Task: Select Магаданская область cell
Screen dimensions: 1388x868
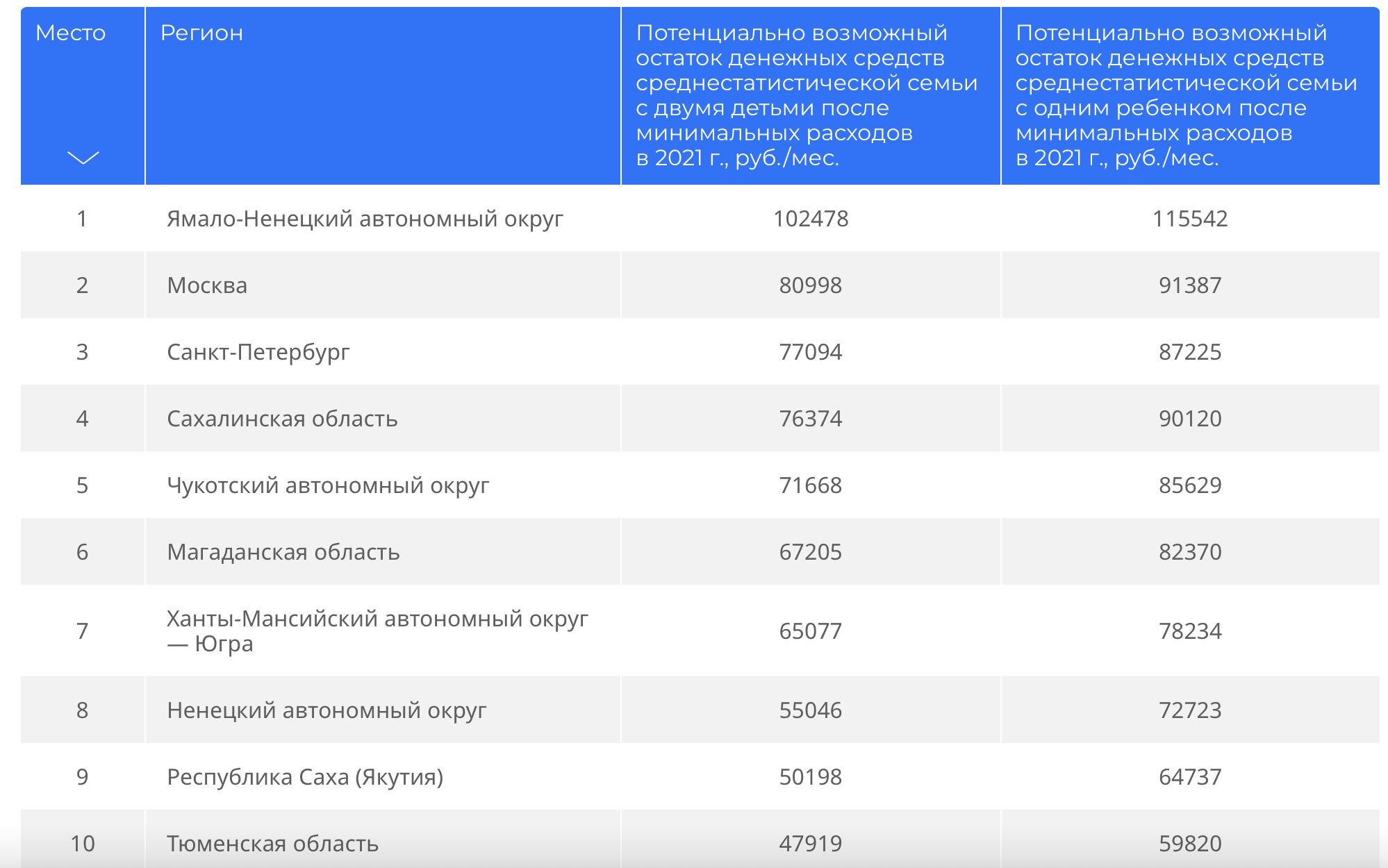Action: (383, 552)
